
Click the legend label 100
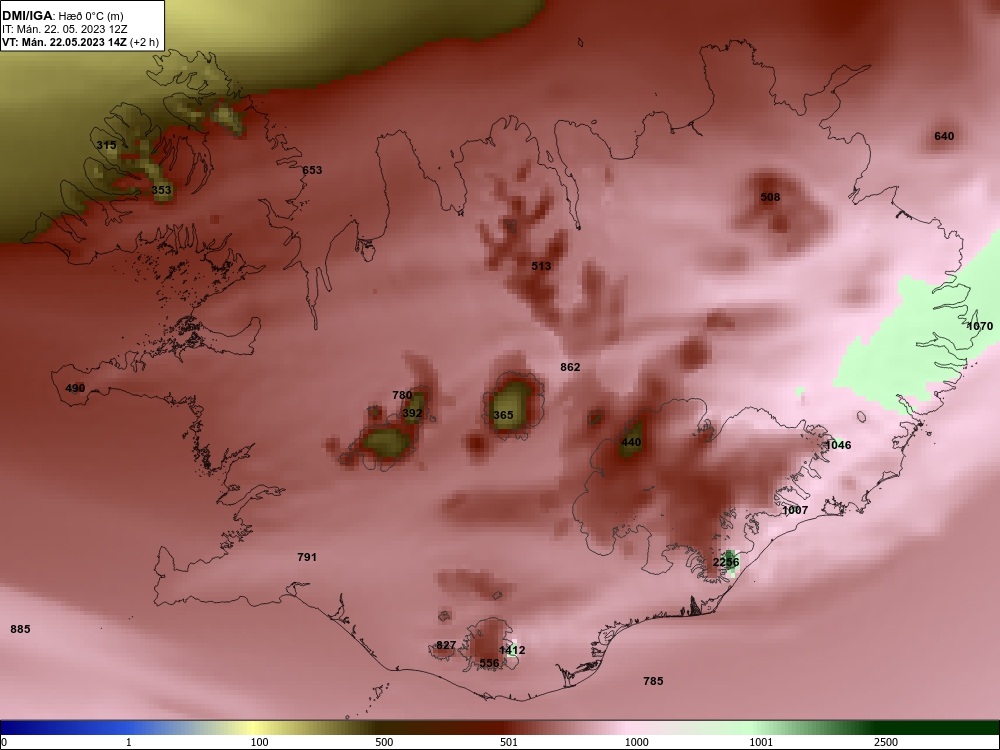click(x=260, y=742)
